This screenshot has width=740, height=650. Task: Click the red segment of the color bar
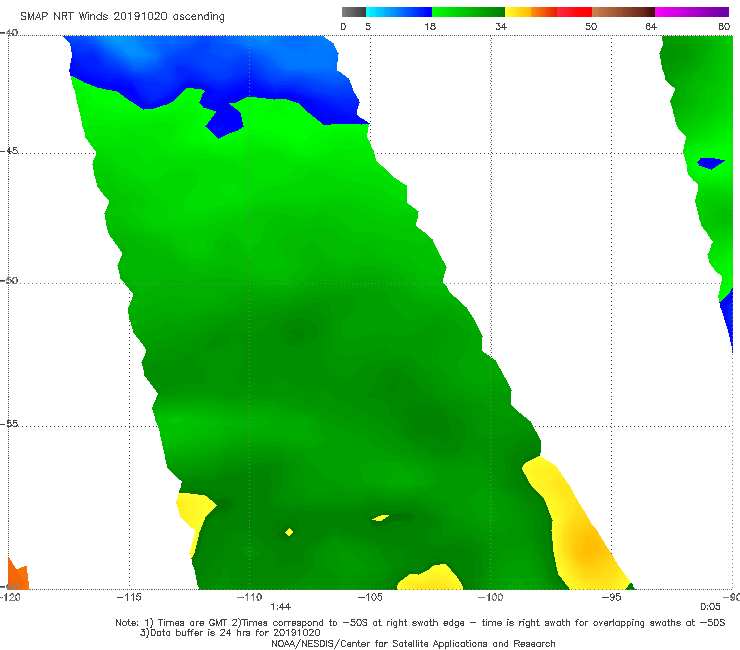(574, 12)
